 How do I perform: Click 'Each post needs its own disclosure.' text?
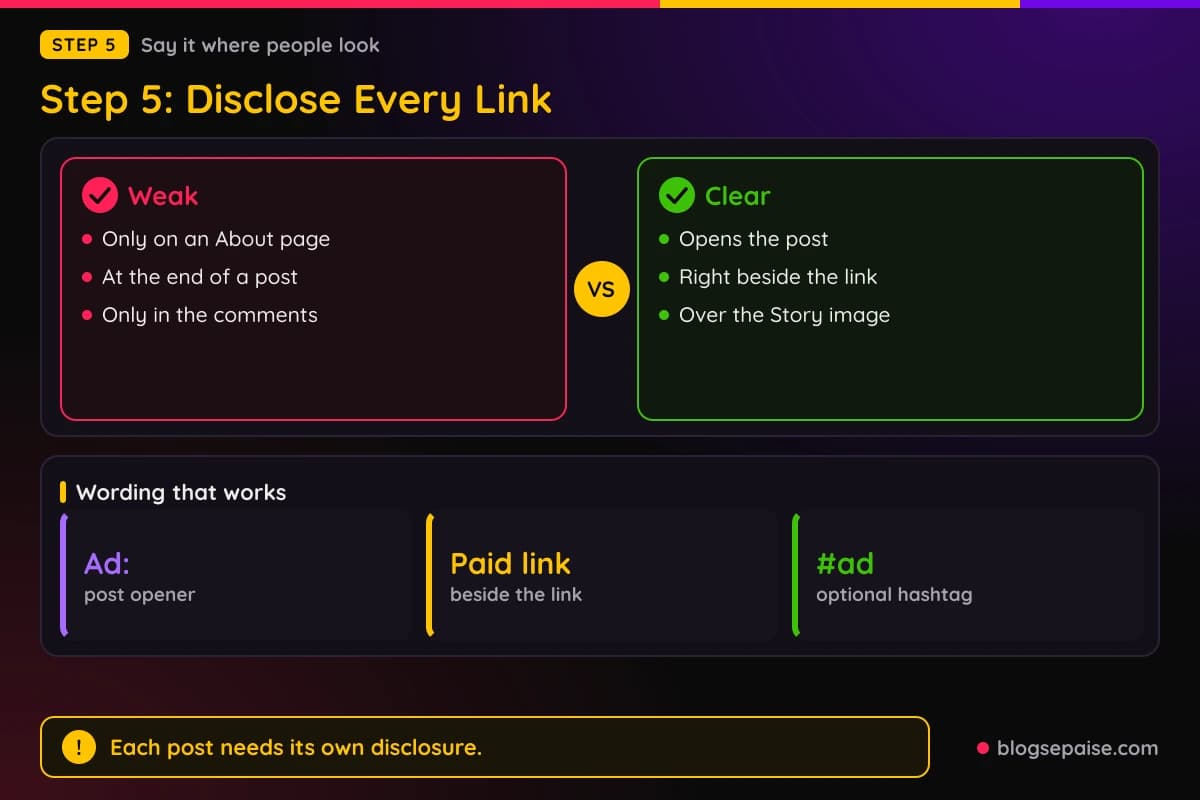pyautogui.click(x=296, y=747)
